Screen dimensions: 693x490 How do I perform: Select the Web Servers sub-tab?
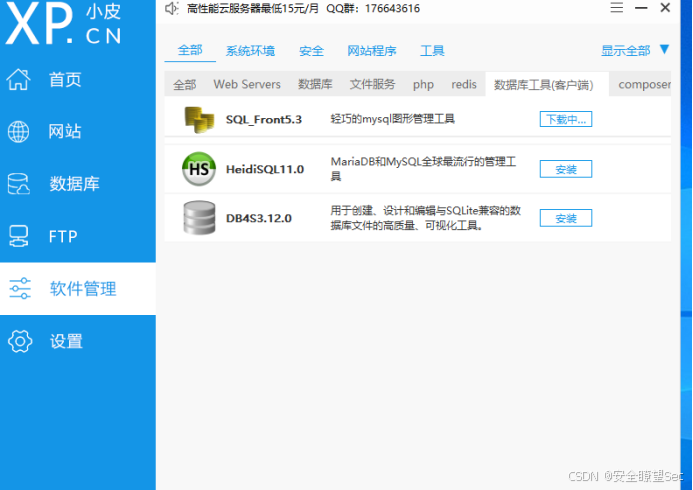click(x=247, y=84)
